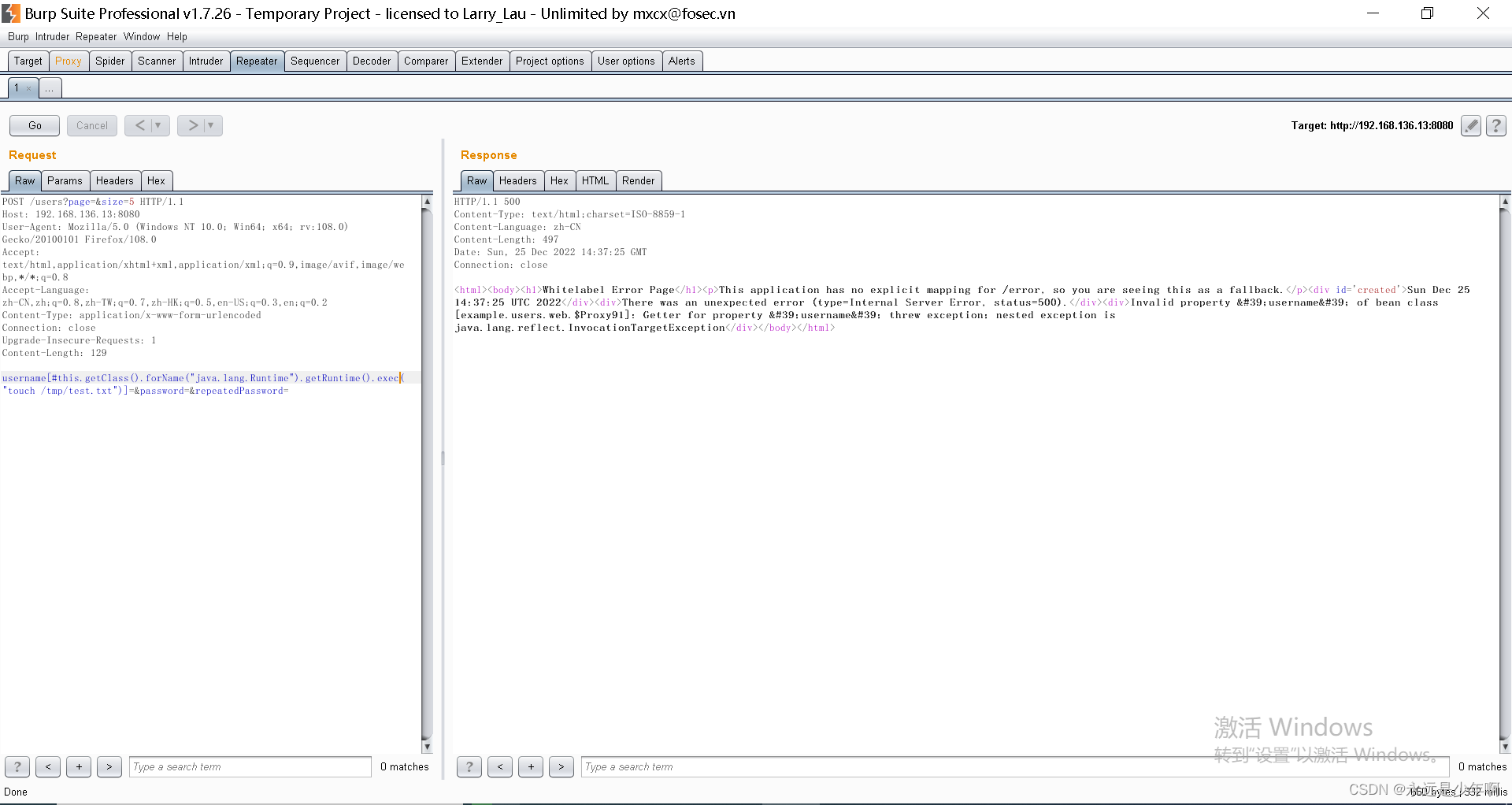This screenshot has height=805, width=1512.
Task: Open response search help icon
Action: pyautogui.click(x=469, y=766)
